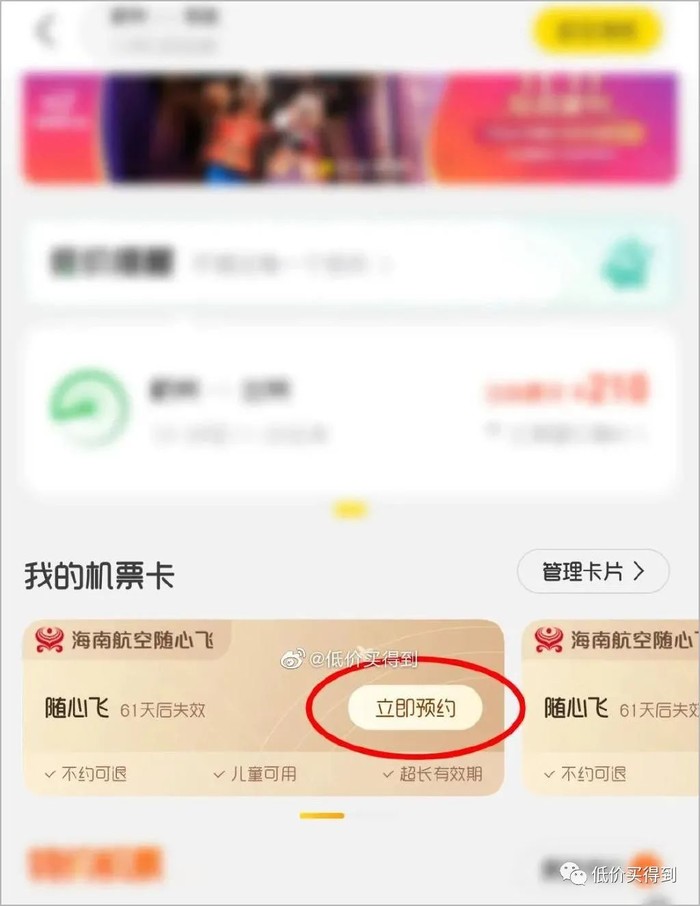This screenshot has width=700, height=906.
Task: Open 管理卡片 card management
Action: click(593, 571)
